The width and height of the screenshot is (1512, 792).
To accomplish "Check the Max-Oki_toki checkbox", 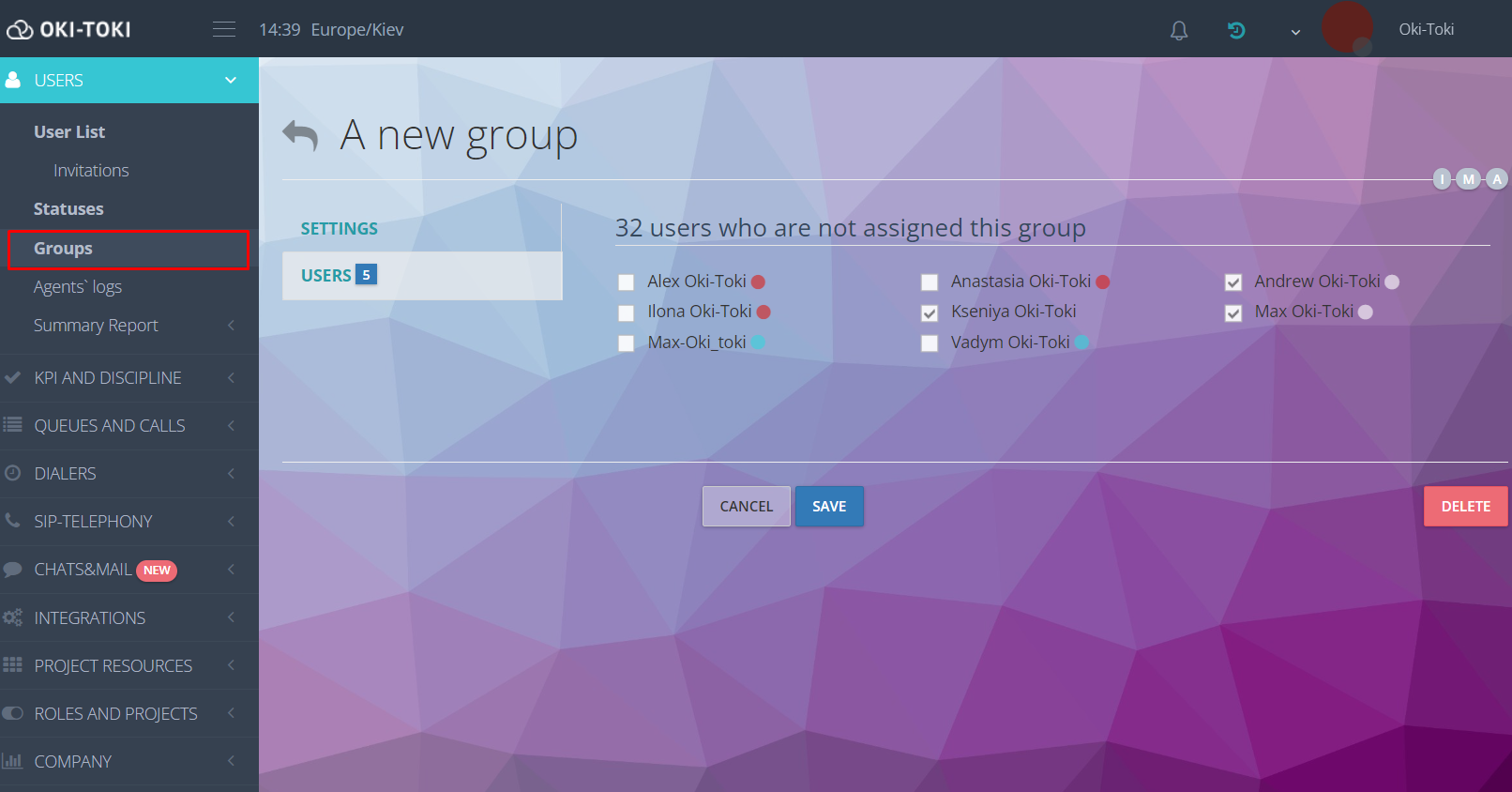I will (x=627, y=343).
